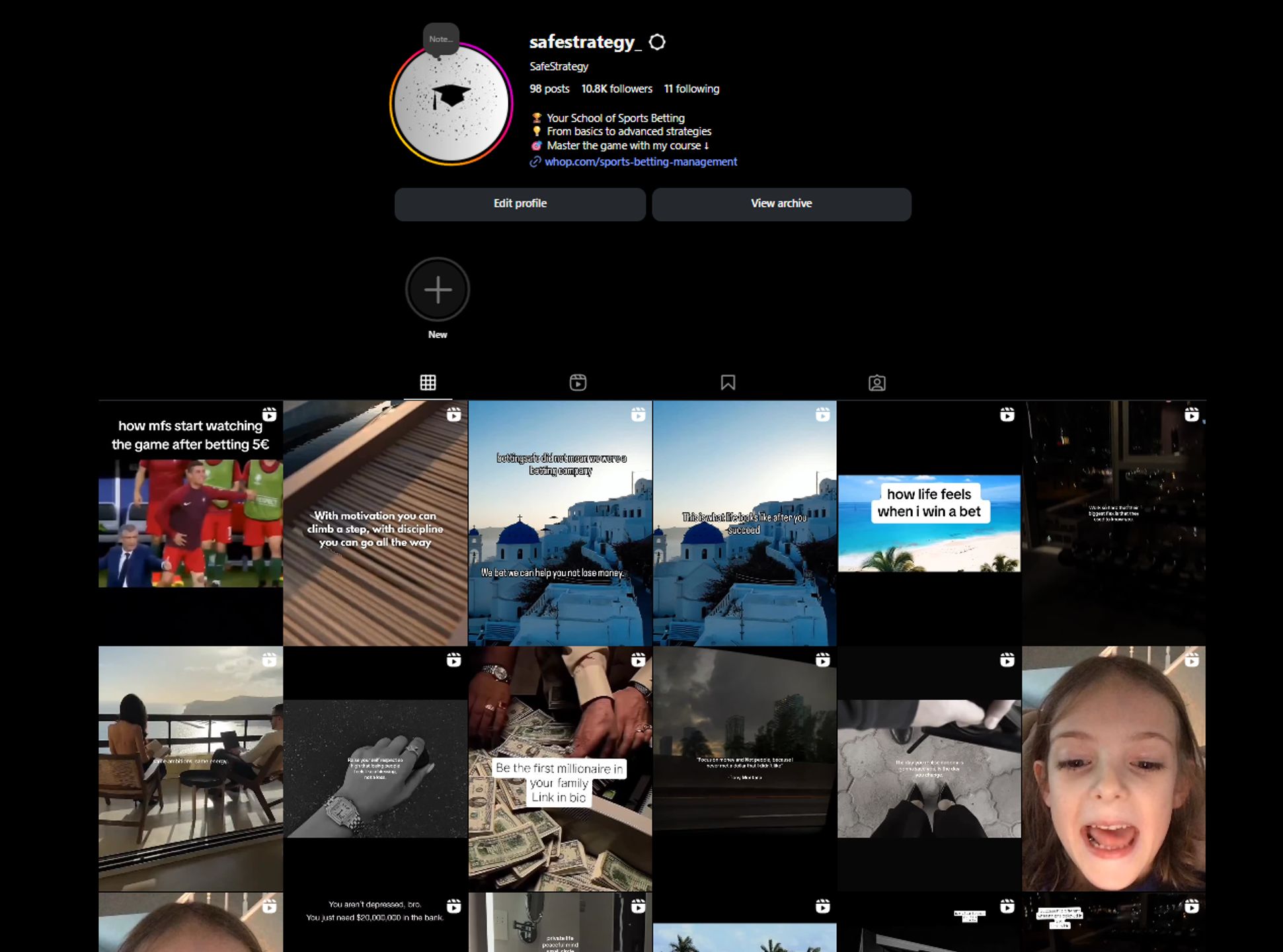Click reel icon on dark city night post in first row
Screen dimensions: 1283x952
1191,415
